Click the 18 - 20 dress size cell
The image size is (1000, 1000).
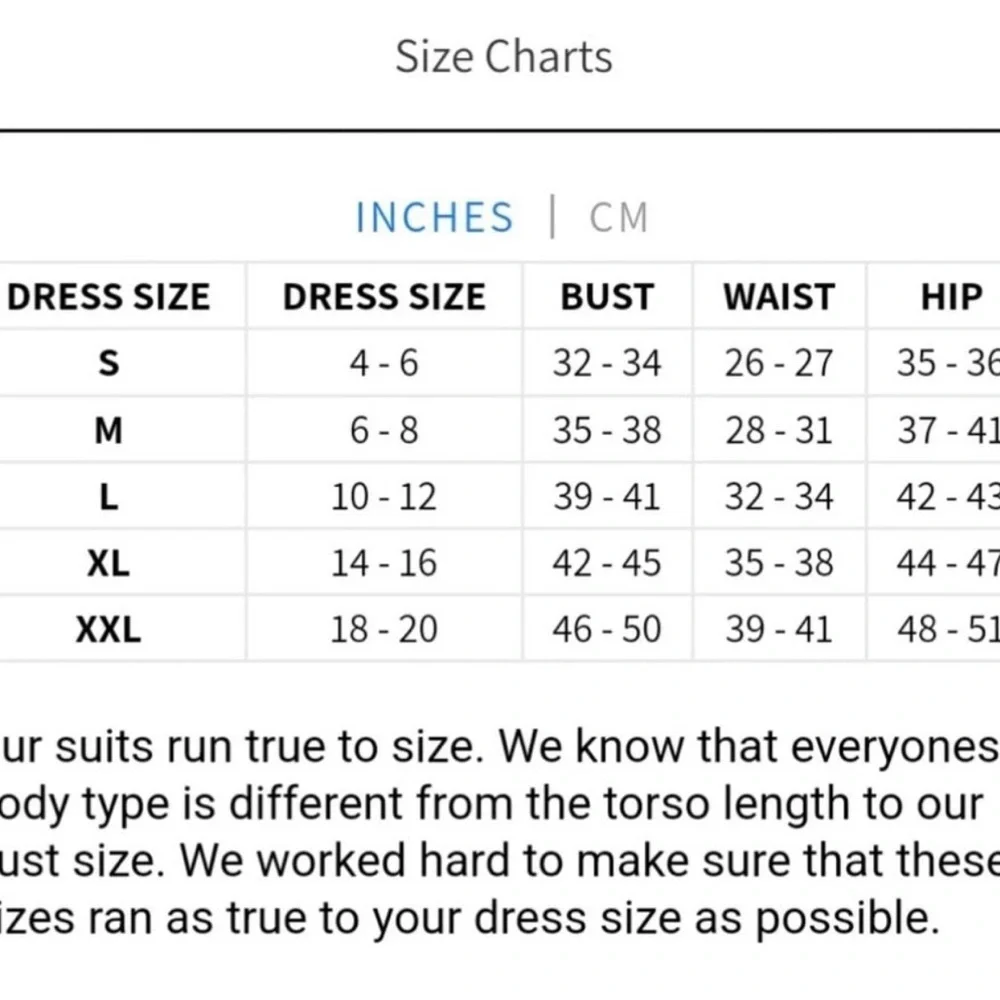384,629
